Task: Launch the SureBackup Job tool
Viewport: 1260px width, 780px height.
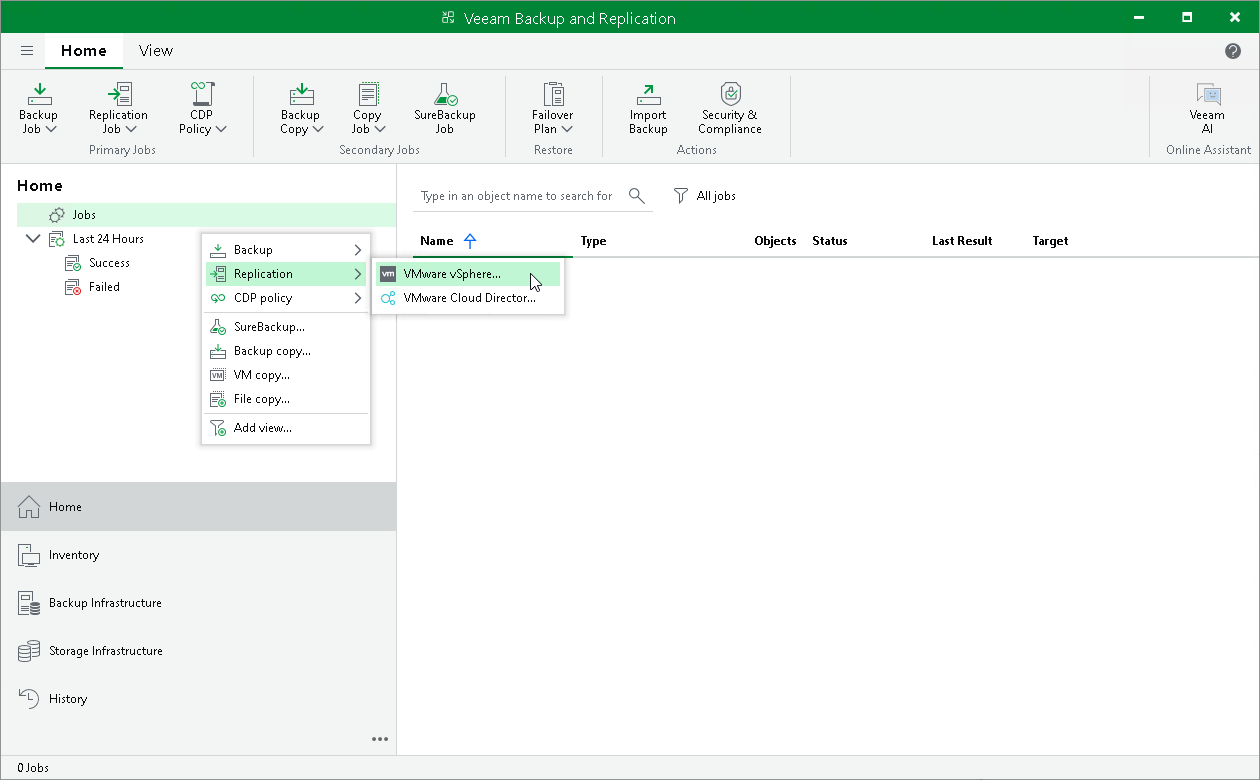Action: [x=444, y=108]
